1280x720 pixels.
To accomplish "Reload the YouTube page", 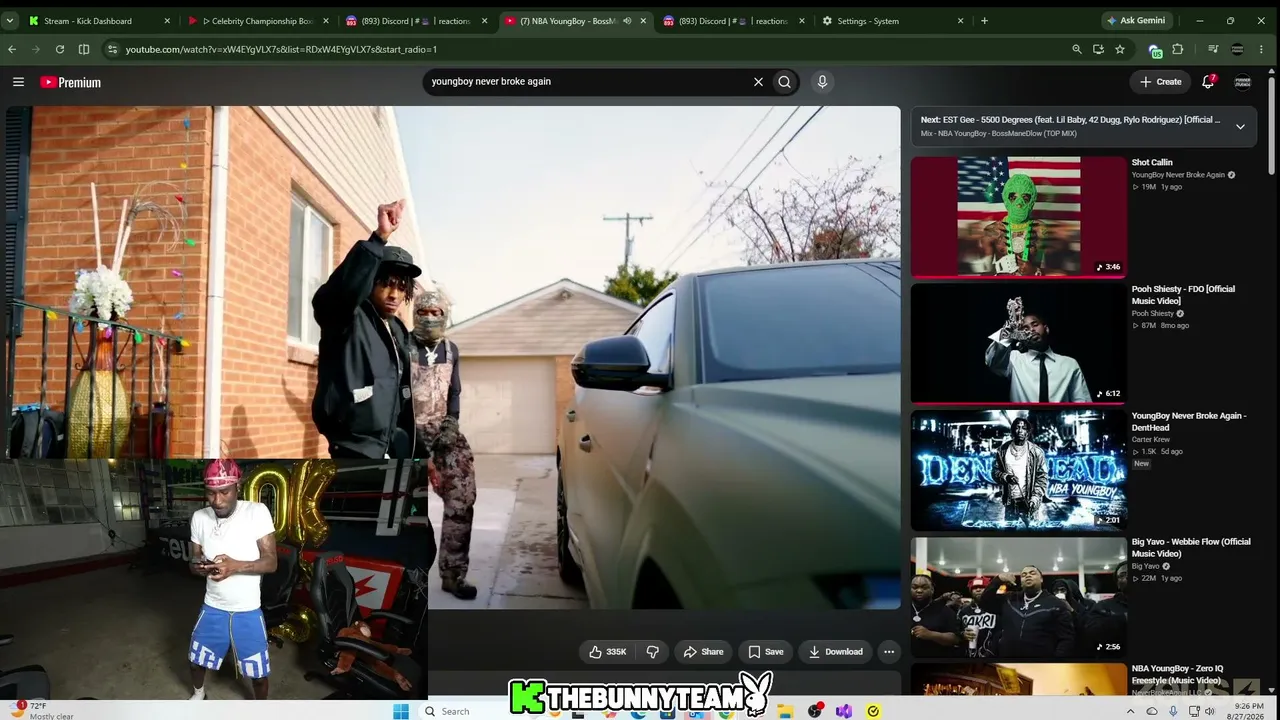I will click(x=60, y=49).
